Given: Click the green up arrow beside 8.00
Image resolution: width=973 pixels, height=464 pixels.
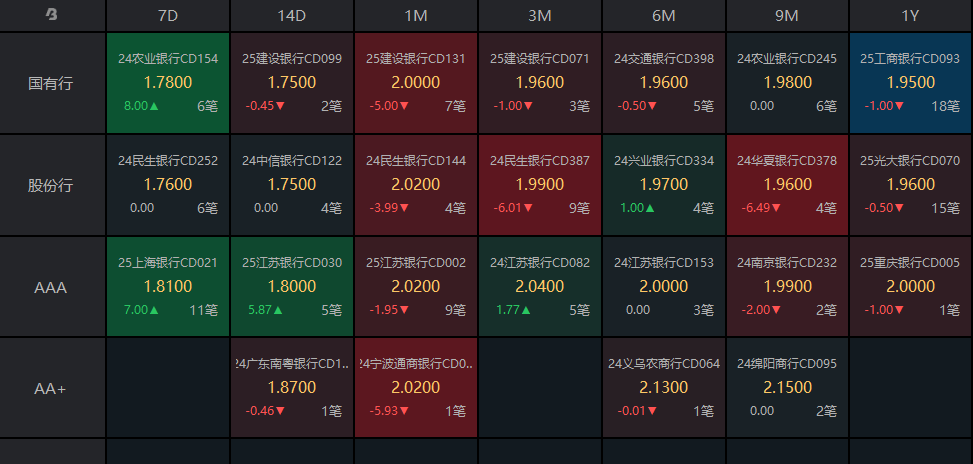Looking at the screenshot, I should [x=156, y=105].
